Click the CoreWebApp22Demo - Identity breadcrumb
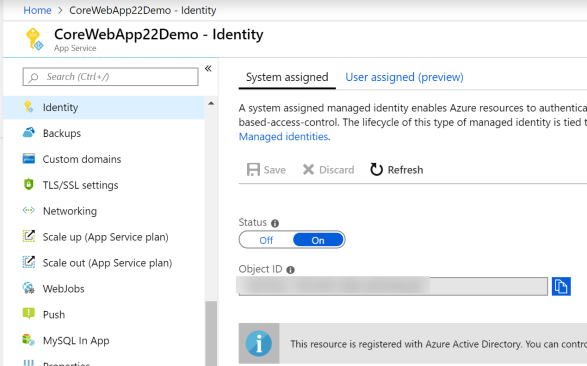587x366 pixels. click(143, 10)
